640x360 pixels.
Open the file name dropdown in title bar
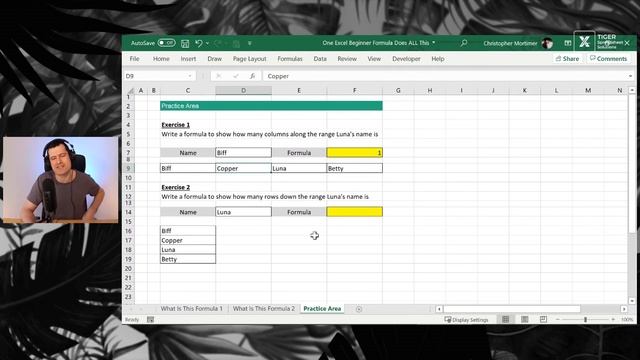pyautogui.click(x=433, y=42)
